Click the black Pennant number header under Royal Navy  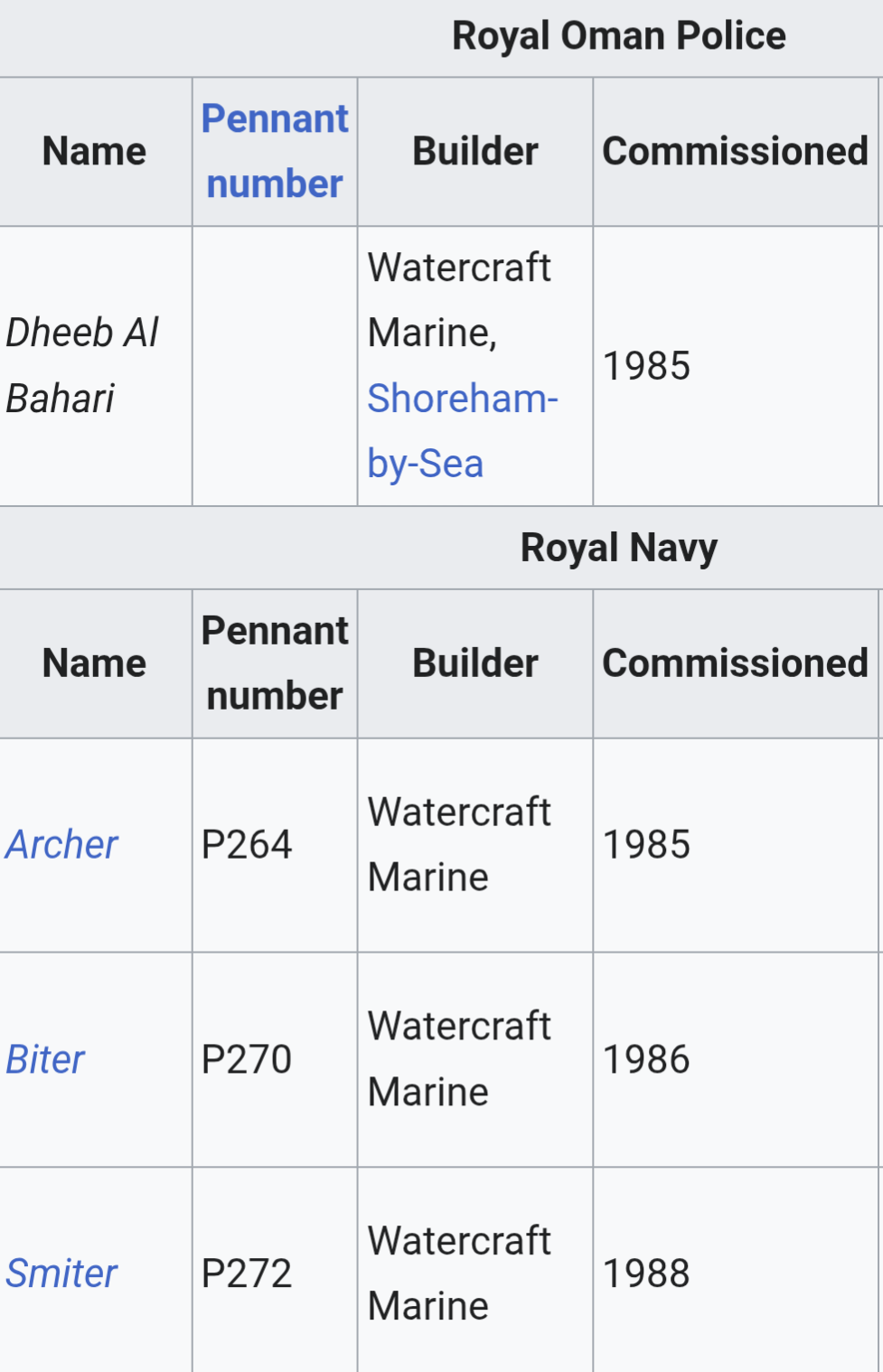[x=275, y=663]
